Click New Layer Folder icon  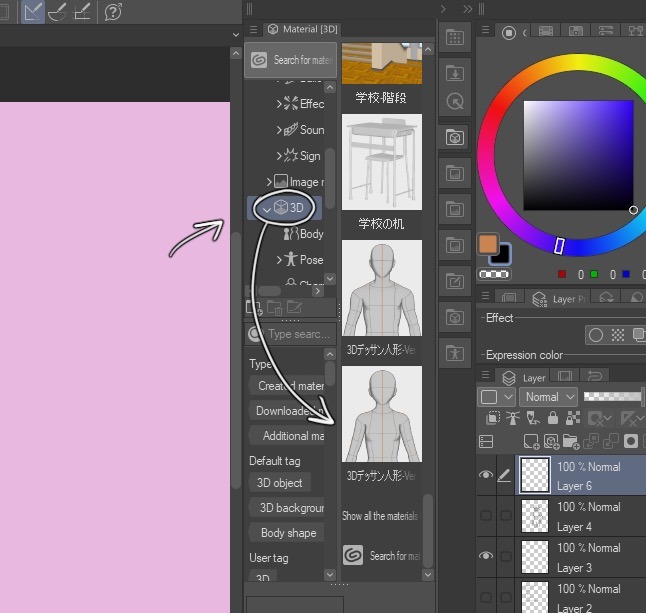coord(571,442)
